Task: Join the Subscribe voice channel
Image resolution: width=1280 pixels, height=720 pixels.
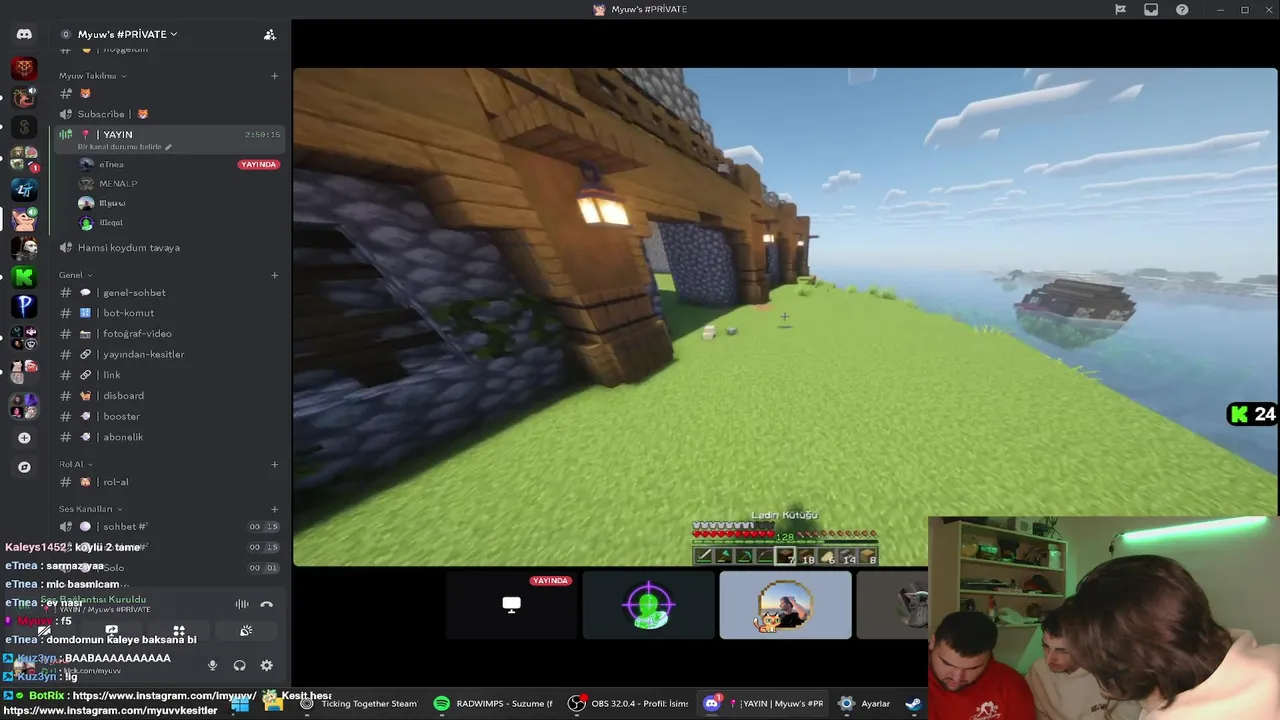Action: click(x=169, y=114)
